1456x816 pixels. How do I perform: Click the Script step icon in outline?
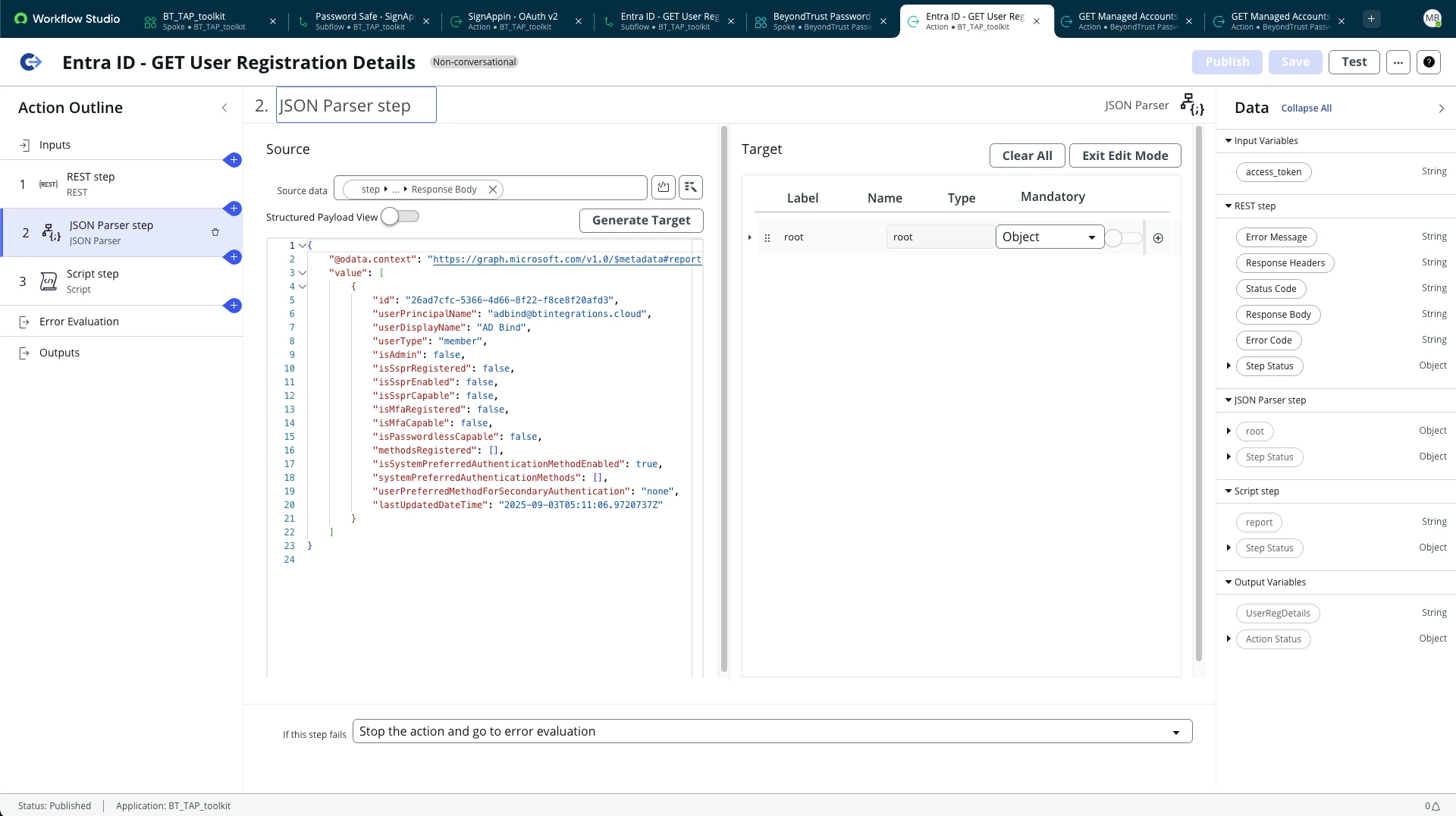(49, 281)
